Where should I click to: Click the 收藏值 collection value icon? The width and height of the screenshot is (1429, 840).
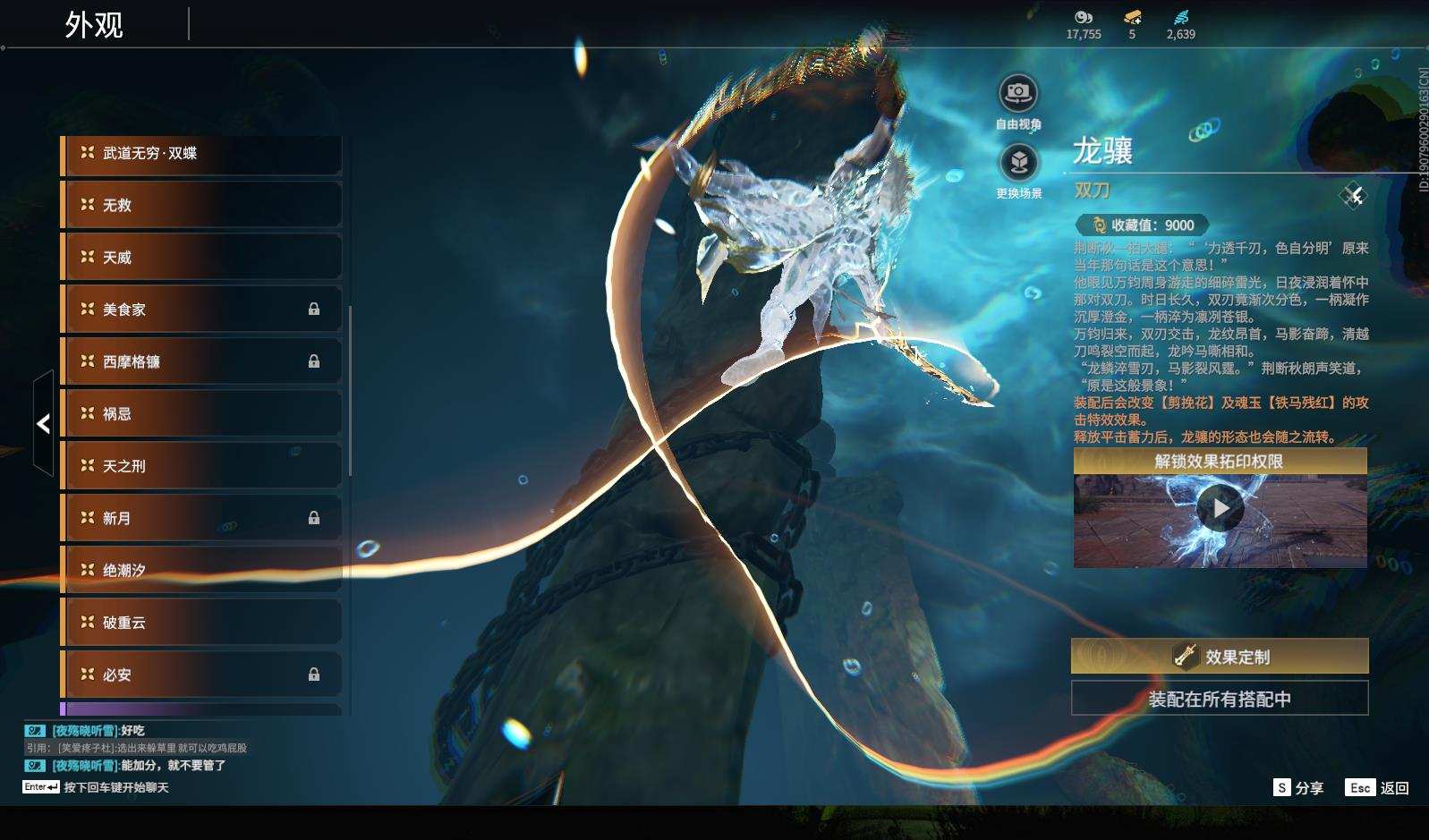pyautogui.click(x=1099, y=225)
